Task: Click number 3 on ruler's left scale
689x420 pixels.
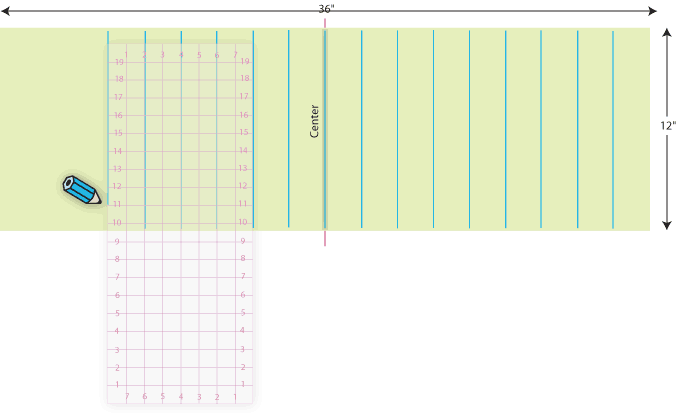Action: click(x=117, y=350)
